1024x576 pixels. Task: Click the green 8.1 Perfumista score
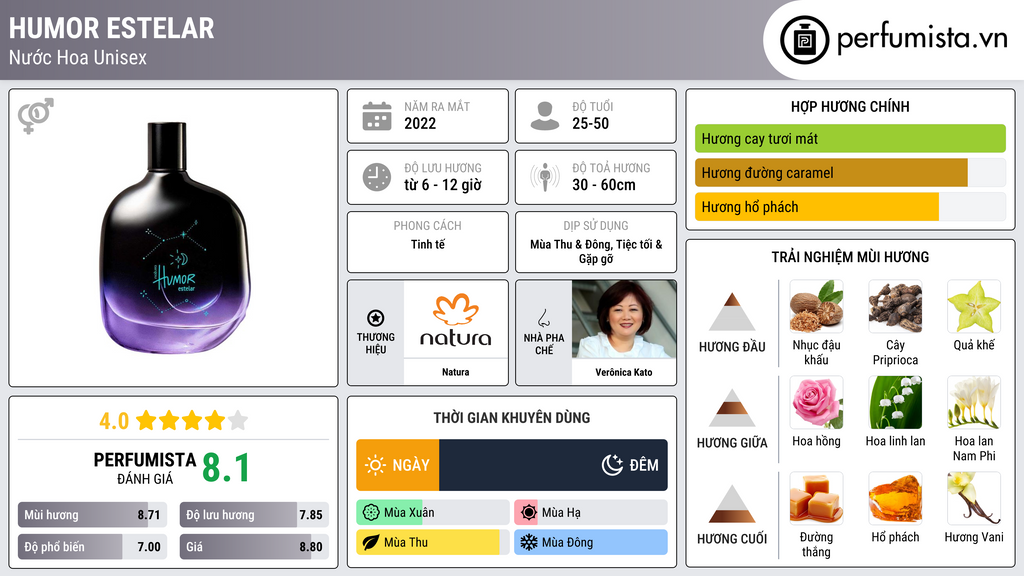point(226,468)
